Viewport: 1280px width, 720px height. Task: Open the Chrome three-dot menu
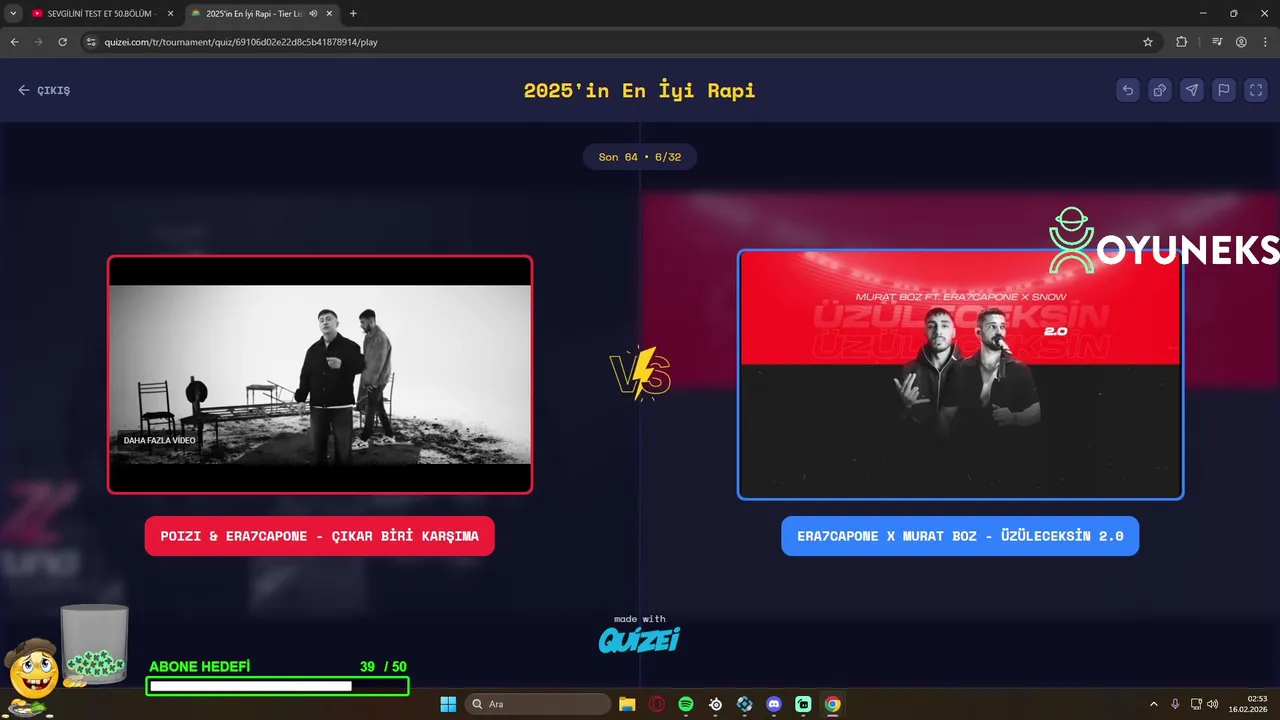1264,42
